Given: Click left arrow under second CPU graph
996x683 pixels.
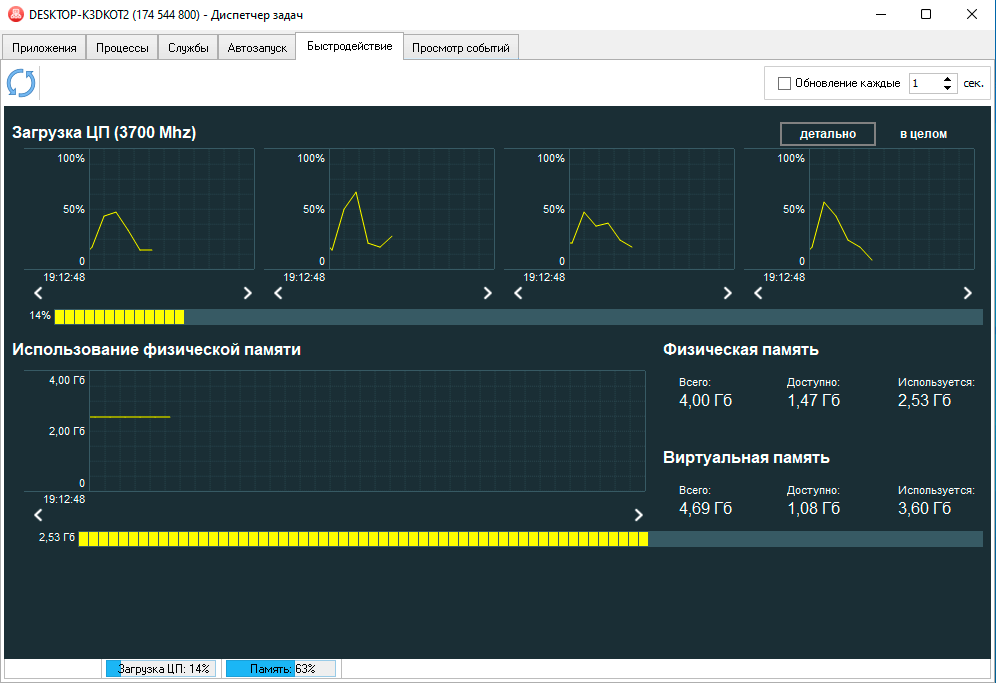Looking at the screenshot, I should coord(278,293).
